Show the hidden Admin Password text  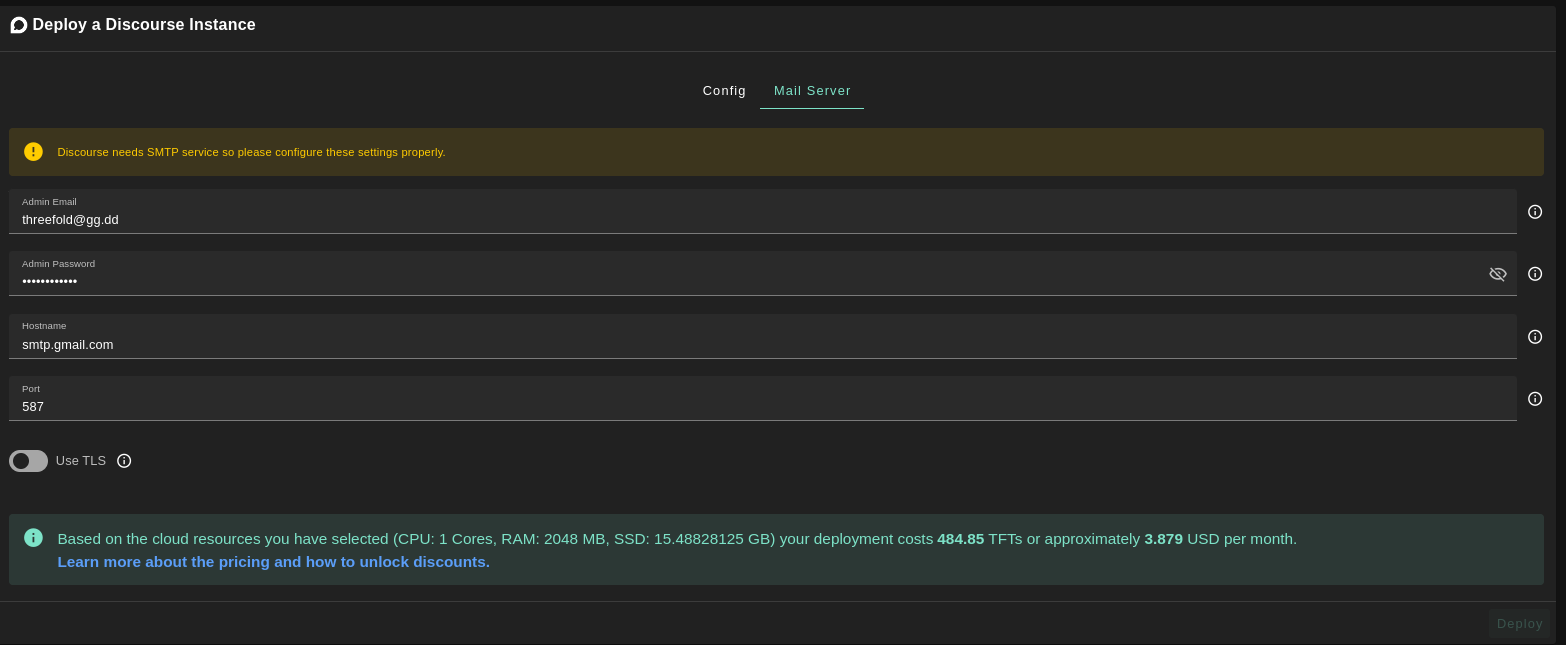1497,274
